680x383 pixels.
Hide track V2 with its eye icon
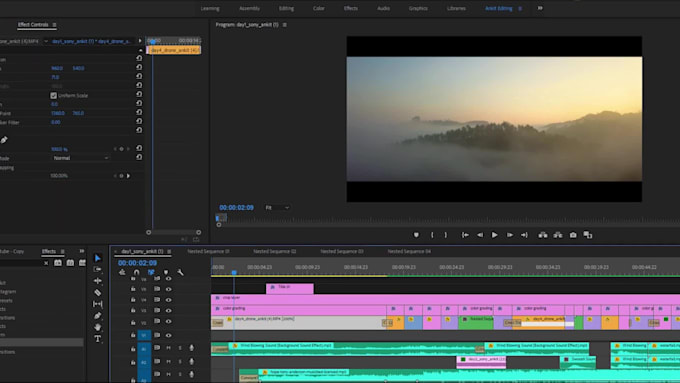tap(168, 321)
